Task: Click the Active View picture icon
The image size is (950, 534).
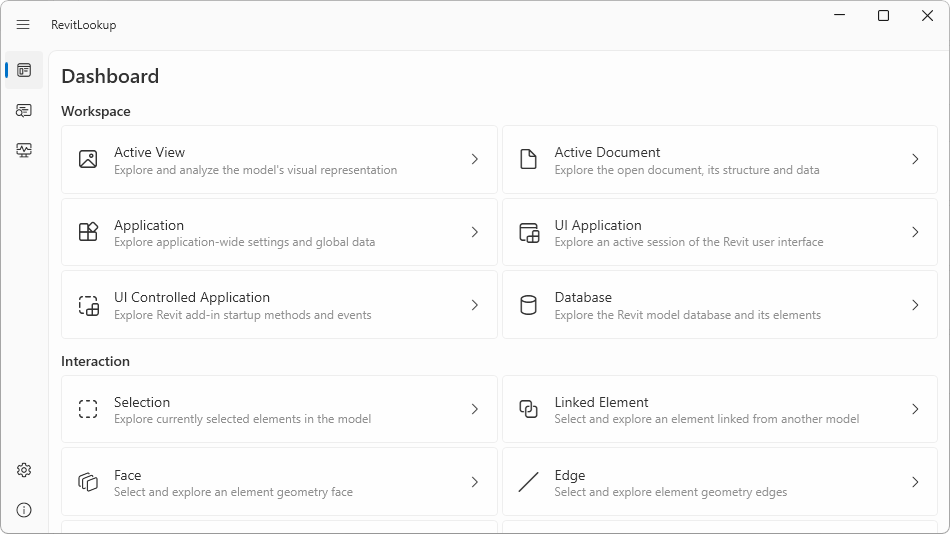Action: (88, 159)
